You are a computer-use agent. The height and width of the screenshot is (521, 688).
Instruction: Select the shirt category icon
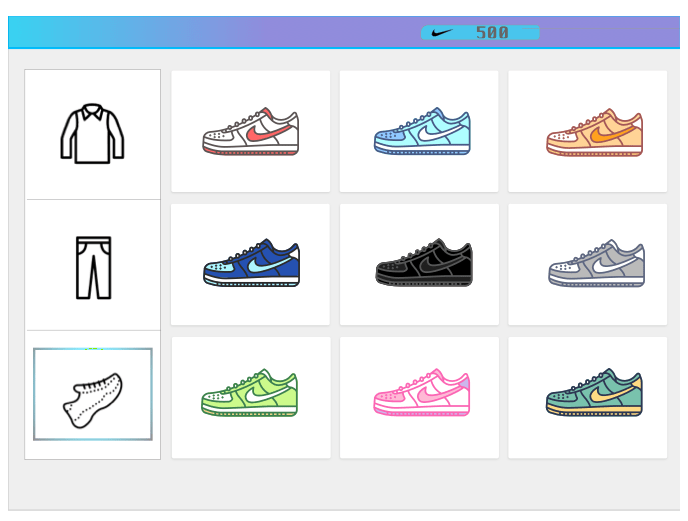[x=93, y=133]
